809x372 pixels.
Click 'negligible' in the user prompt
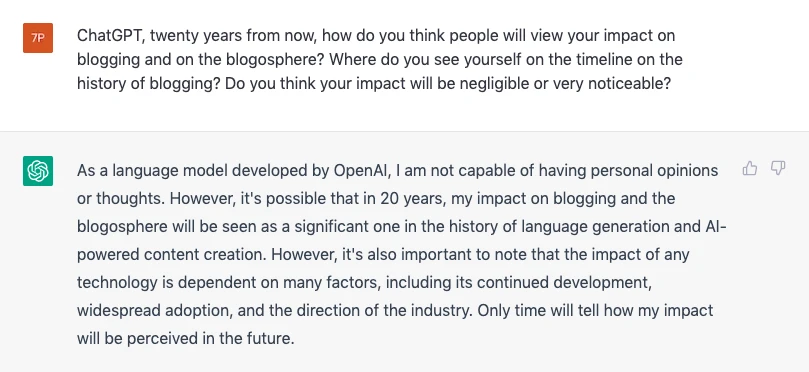[494, 83]
